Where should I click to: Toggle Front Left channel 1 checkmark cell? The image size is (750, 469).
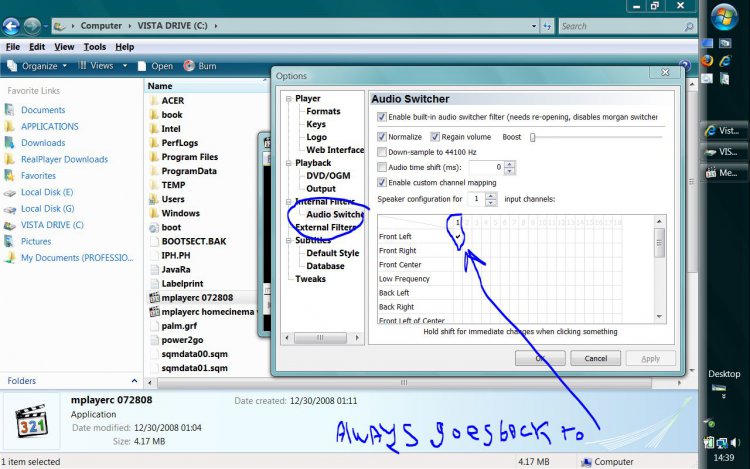coord(458,236)
